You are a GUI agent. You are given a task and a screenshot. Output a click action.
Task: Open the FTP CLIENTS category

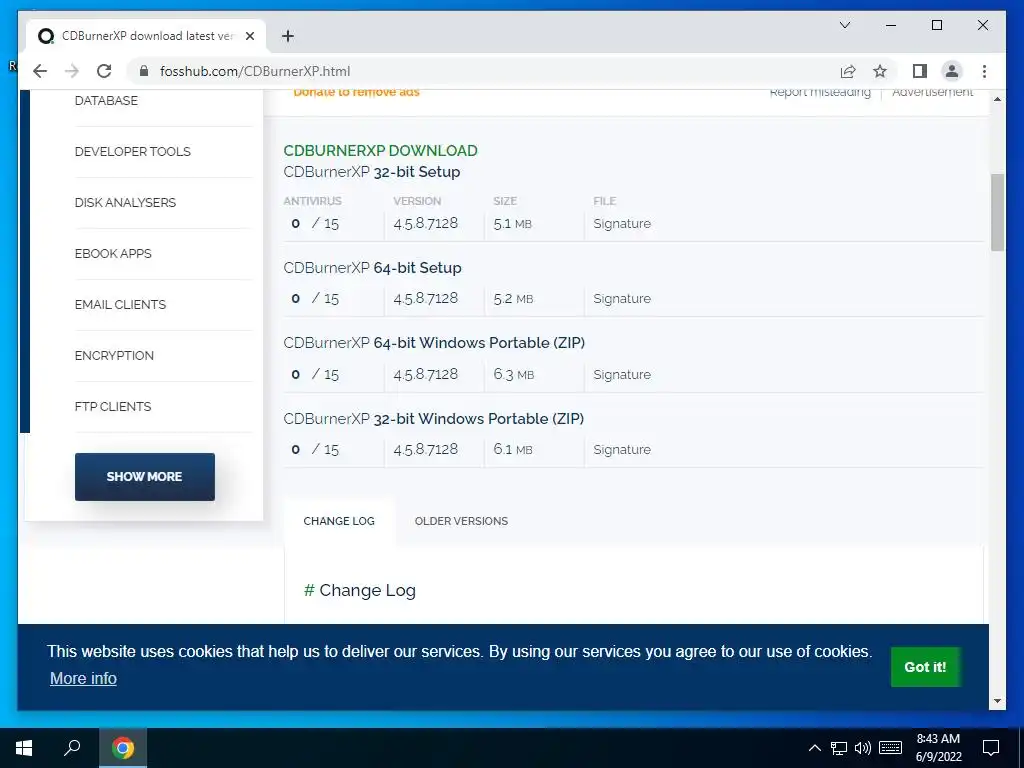click(x=113, y=406)
